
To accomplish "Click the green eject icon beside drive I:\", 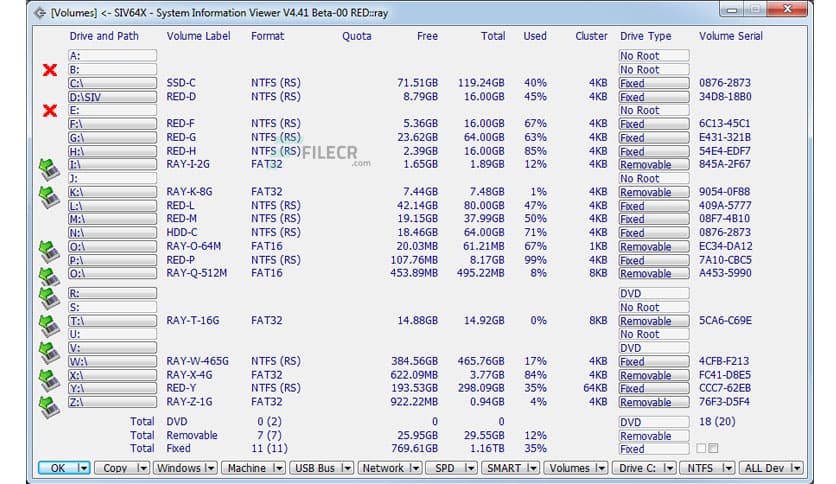I will point(49,168).
